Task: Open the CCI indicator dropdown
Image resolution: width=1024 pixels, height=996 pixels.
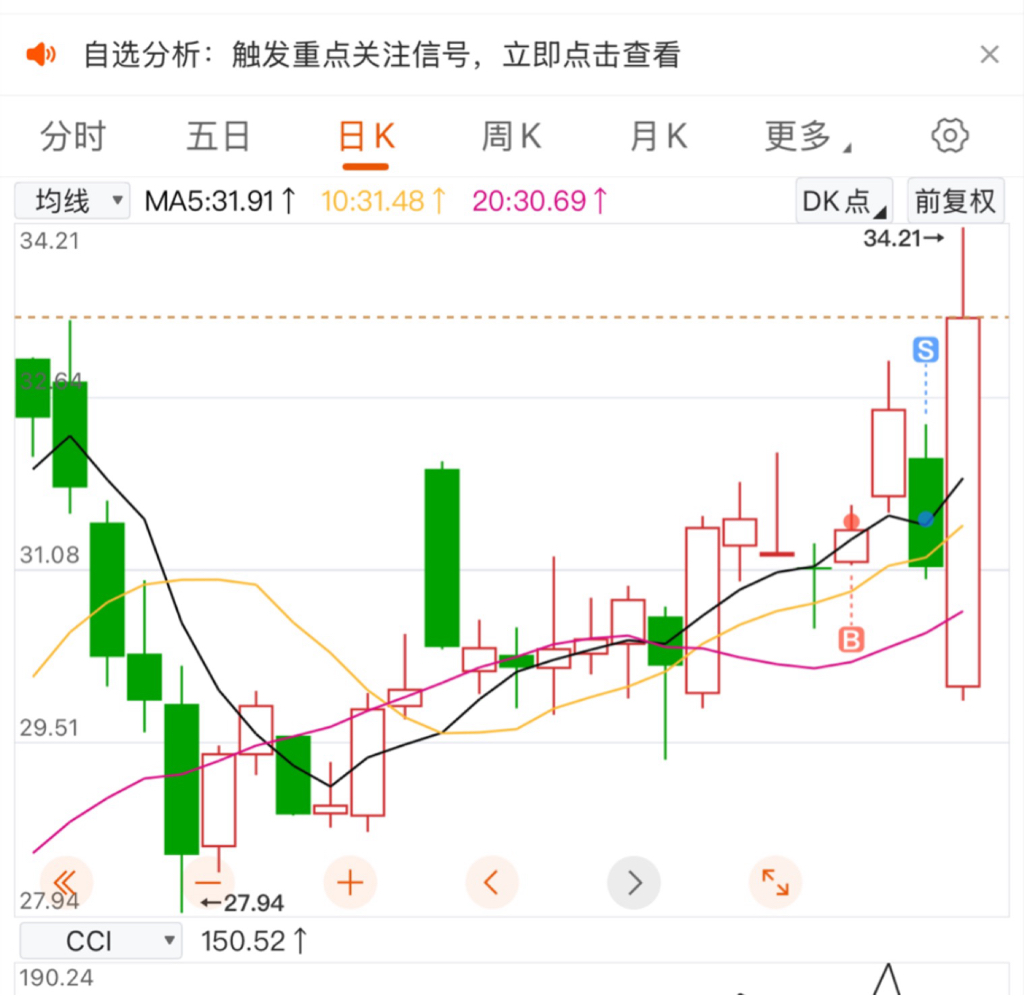Action: [101, 940]
